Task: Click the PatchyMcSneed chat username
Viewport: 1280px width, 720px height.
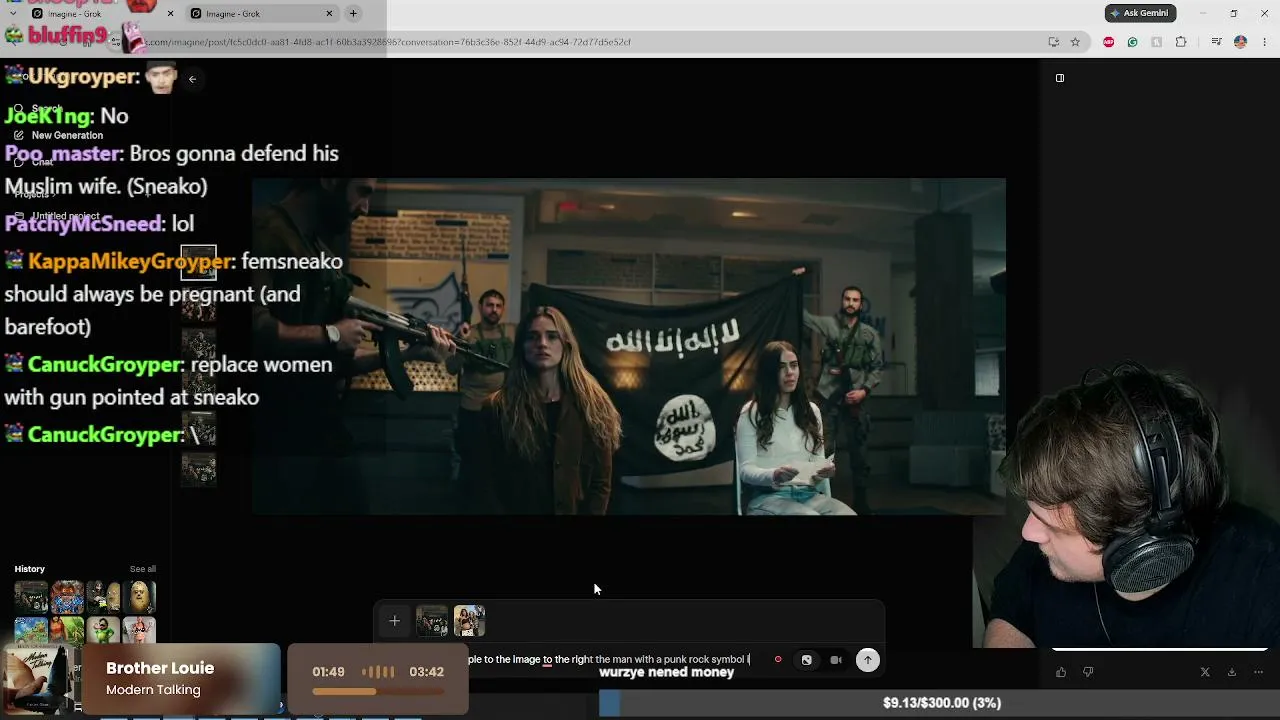Action: click(83, 224)
